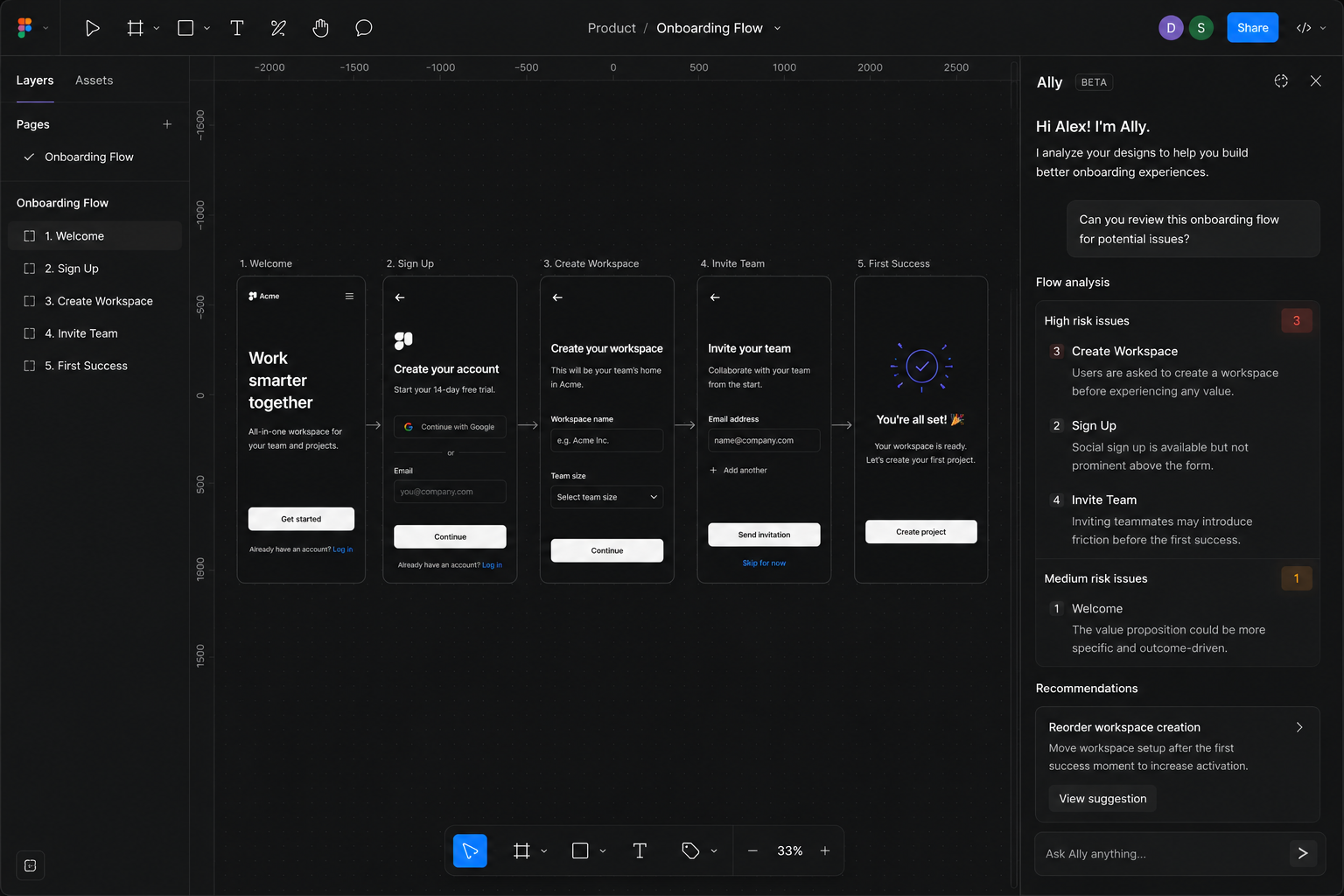Click the Ally panel settings icon
The width and height of the screenshot is (1344, 896).
click(x=1281, y=80)
